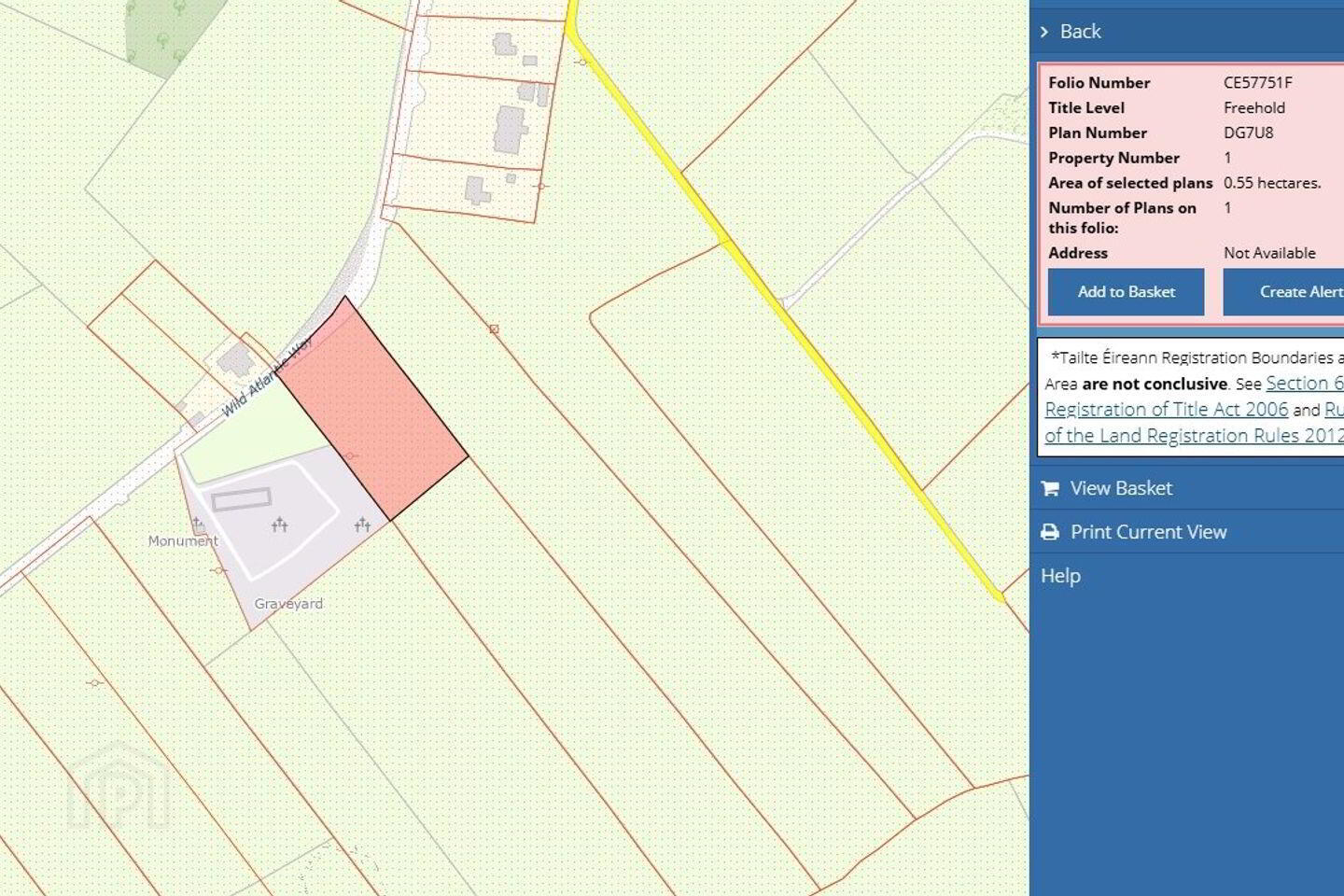Add folio to basket
1344x896 pixels.
pyautogui.click(x=1126, y=292)
